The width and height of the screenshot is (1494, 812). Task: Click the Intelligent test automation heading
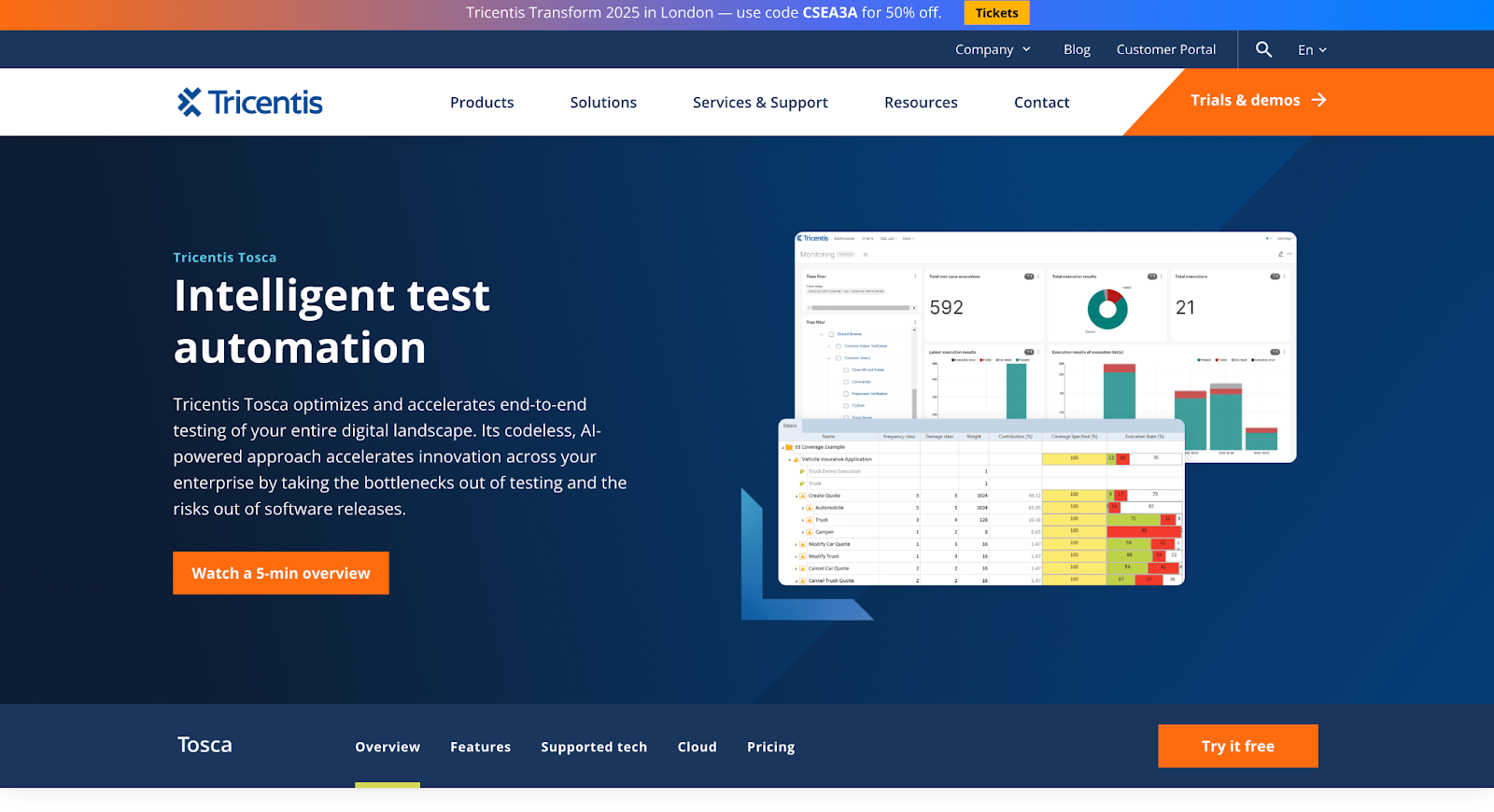(331, 321)
